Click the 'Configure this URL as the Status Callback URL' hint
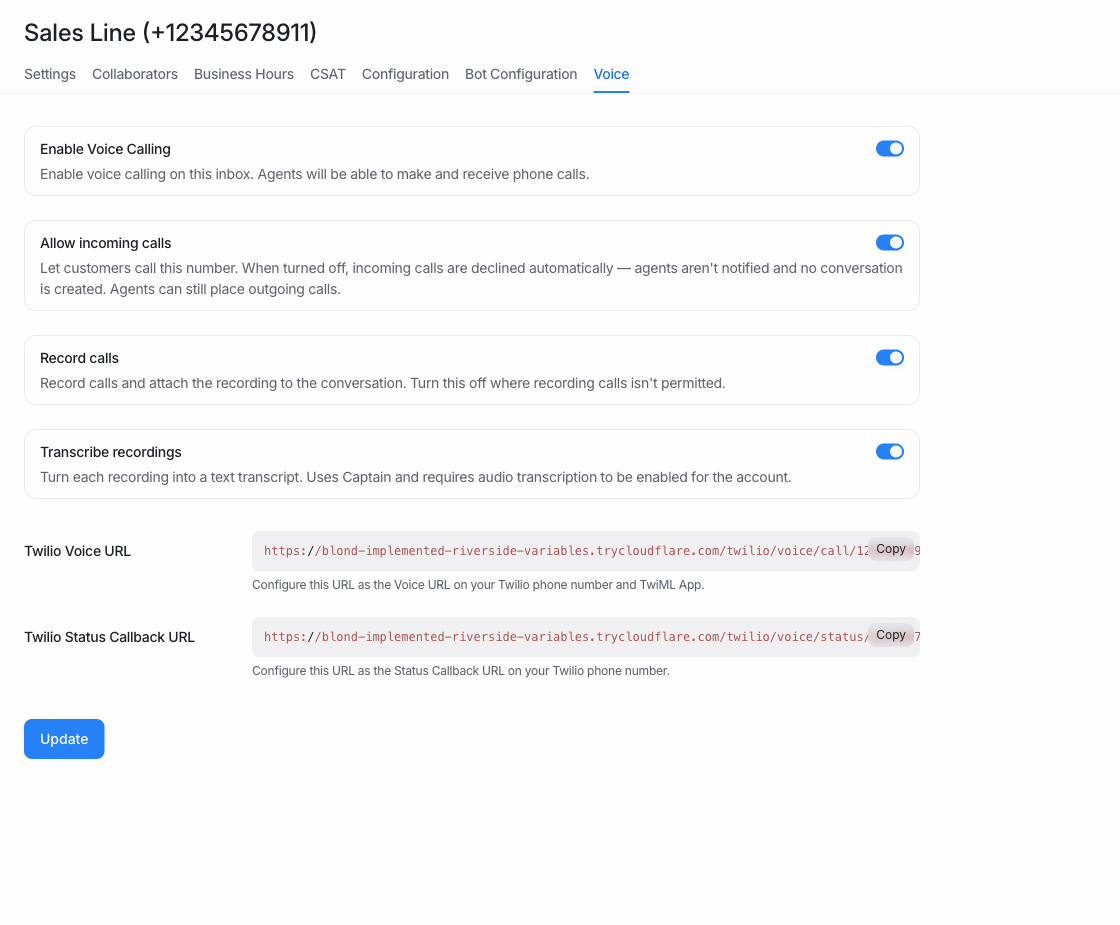Image resolution: width=1120 pixels, height=925 pixels. point(461,671)
